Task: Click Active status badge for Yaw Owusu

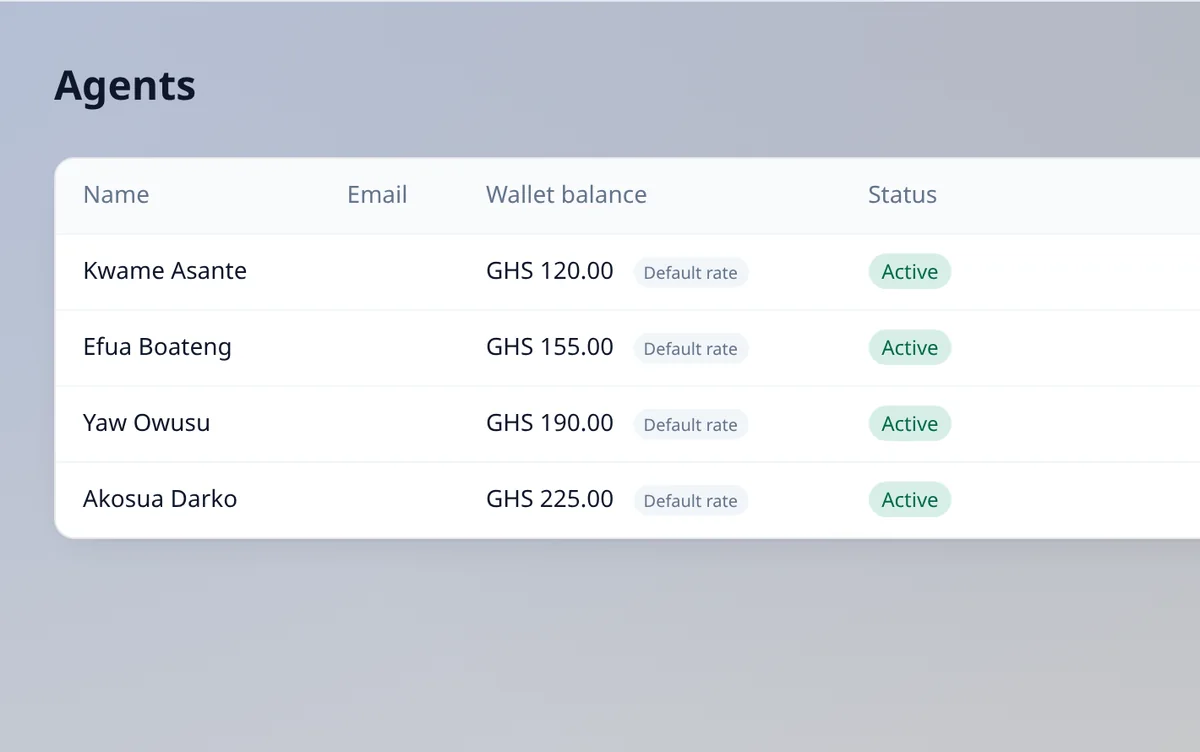Action: (910, 424)
